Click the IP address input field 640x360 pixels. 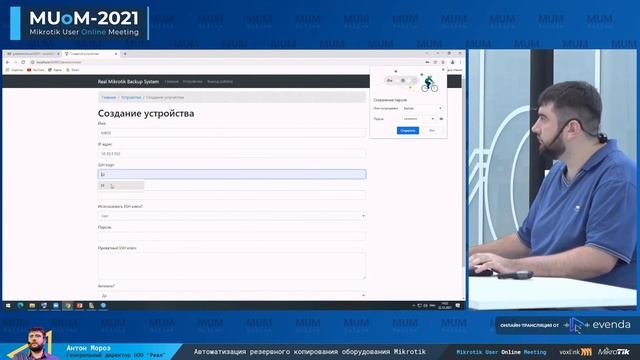click(232, 153)
